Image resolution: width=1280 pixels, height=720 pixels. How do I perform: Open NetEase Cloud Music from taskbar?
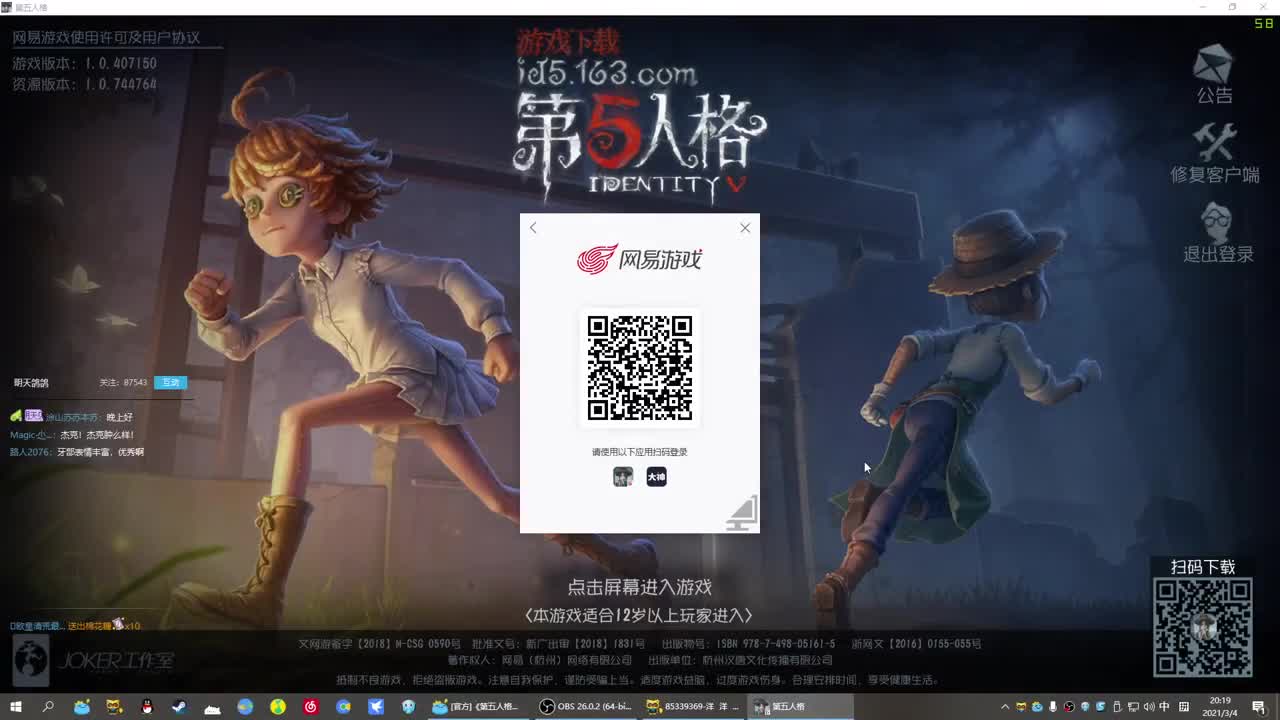click(x=310, y=706)
